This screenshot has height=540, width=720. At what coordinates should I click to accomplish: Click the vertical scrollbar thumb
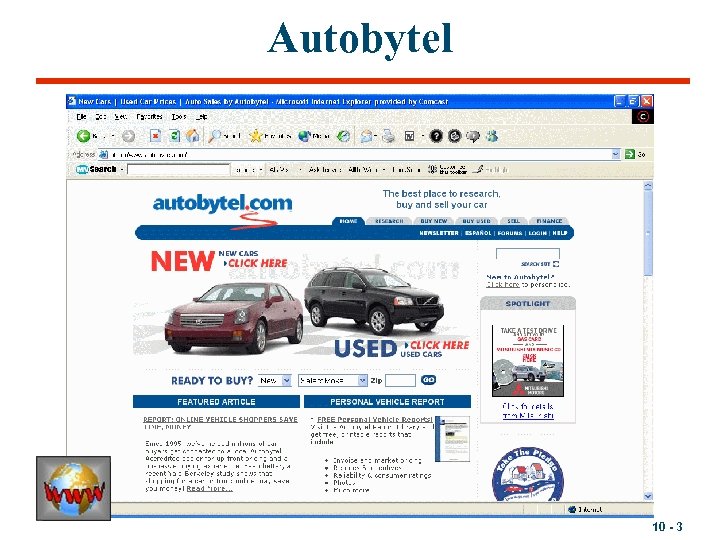point(648,233)
